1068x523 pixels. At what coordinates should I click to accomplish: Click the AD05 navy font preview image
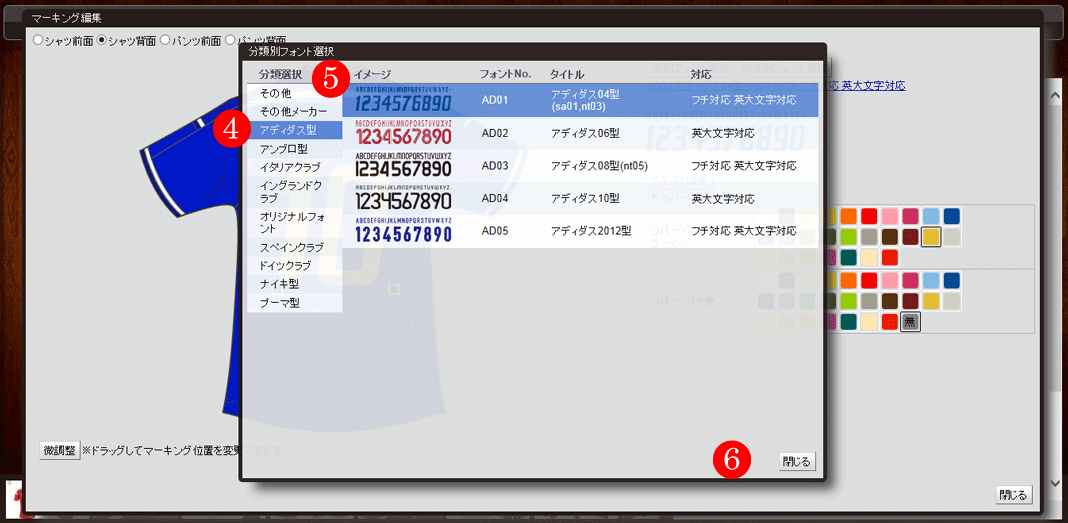pyautogui.click(x=403, y=230)
